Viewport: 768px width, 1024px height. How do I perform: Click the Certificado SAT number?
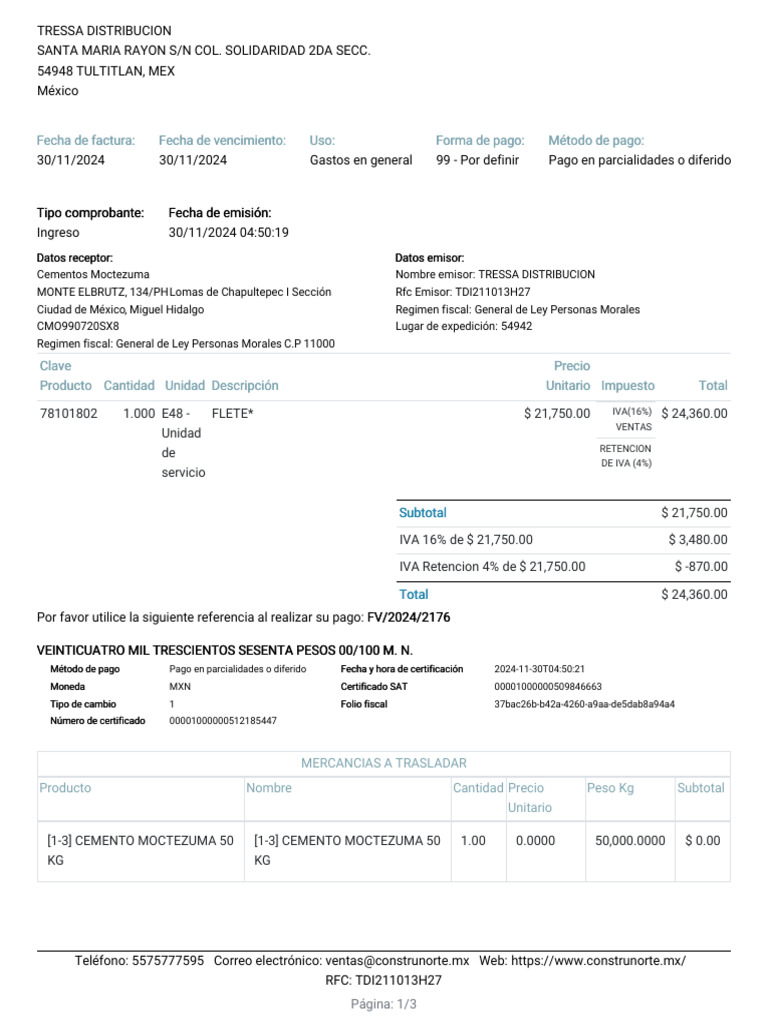(x=548, y=687)
